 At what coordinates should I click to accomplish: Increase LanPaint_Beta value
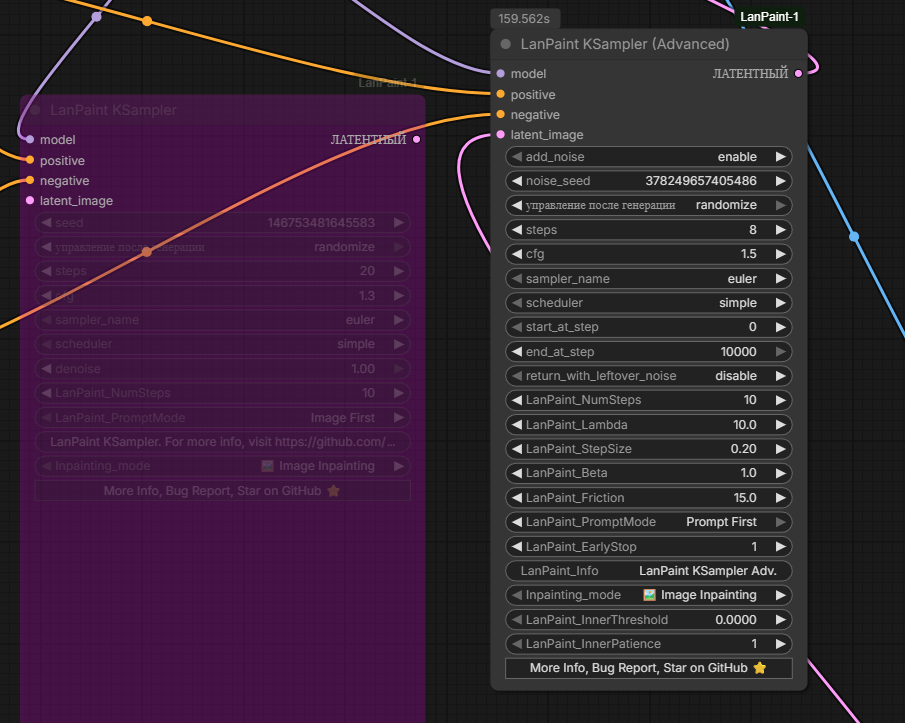pyautogui.click(x=780, y=473)
